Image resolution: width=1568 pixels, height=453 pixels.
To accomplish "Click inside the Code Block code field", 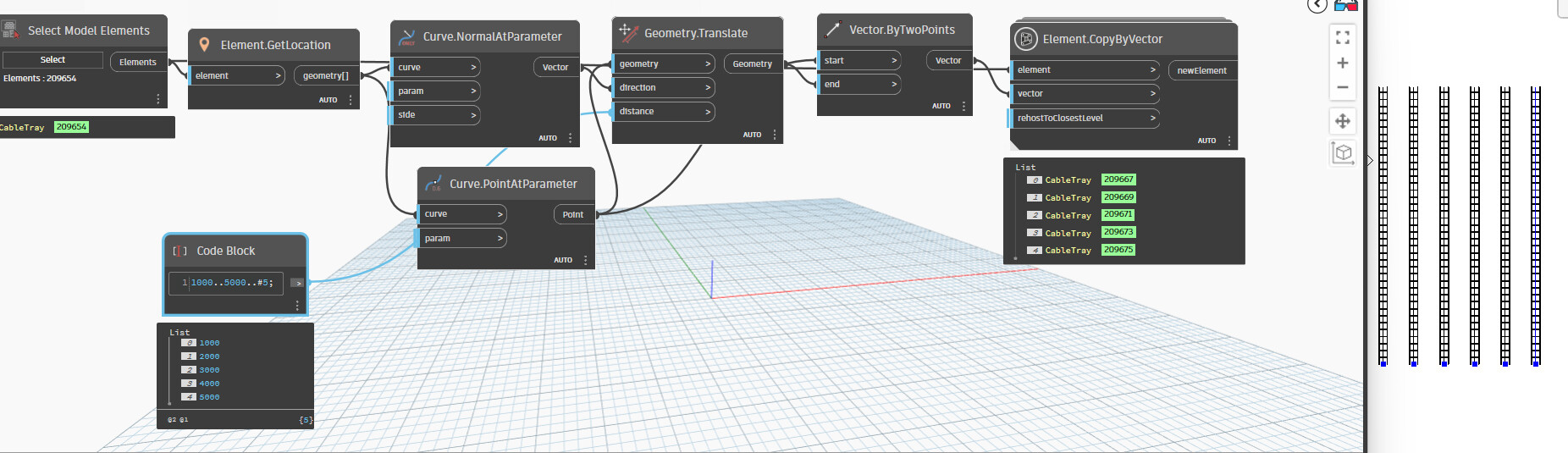I will [x=226, y=283].
